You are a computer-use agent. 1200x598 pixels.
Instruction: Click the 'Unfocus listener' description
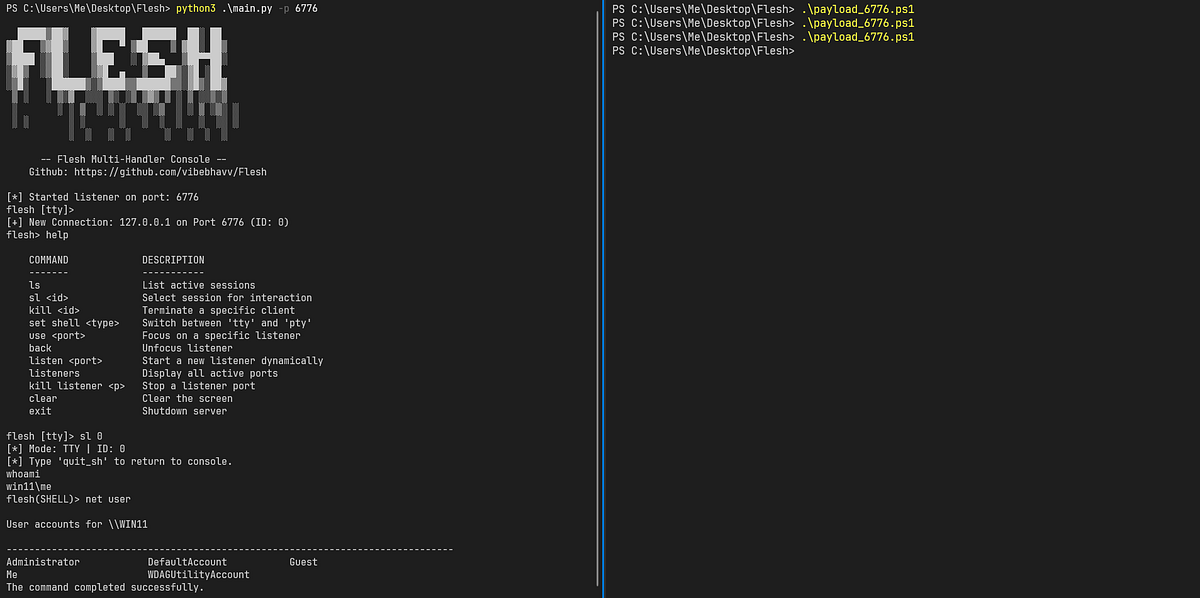click(187, 348)
